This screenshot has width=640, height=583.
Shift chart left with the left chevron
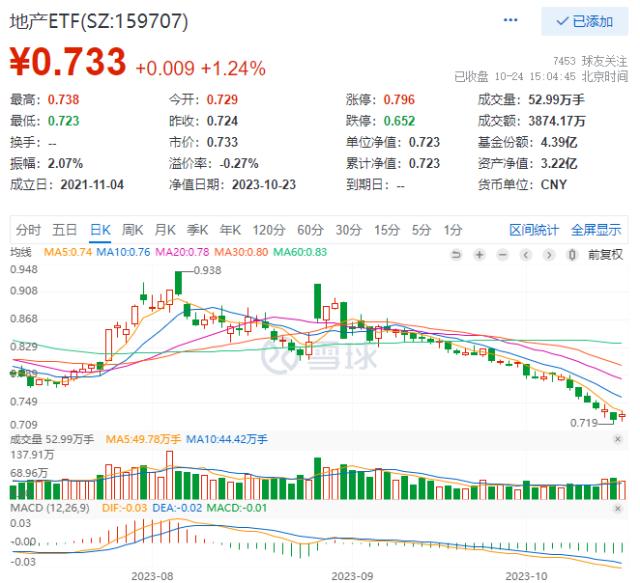(526, 255)
